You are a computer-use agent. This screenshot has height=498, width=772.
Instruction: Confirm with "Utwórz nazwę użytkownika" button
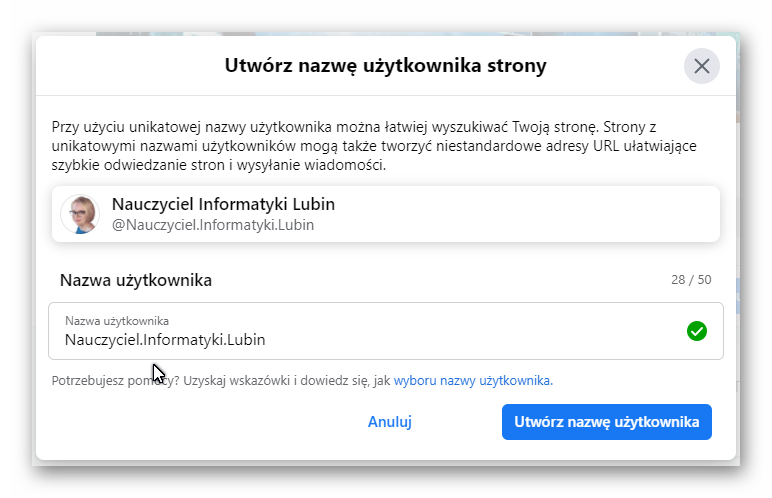[x=606, y=422]
